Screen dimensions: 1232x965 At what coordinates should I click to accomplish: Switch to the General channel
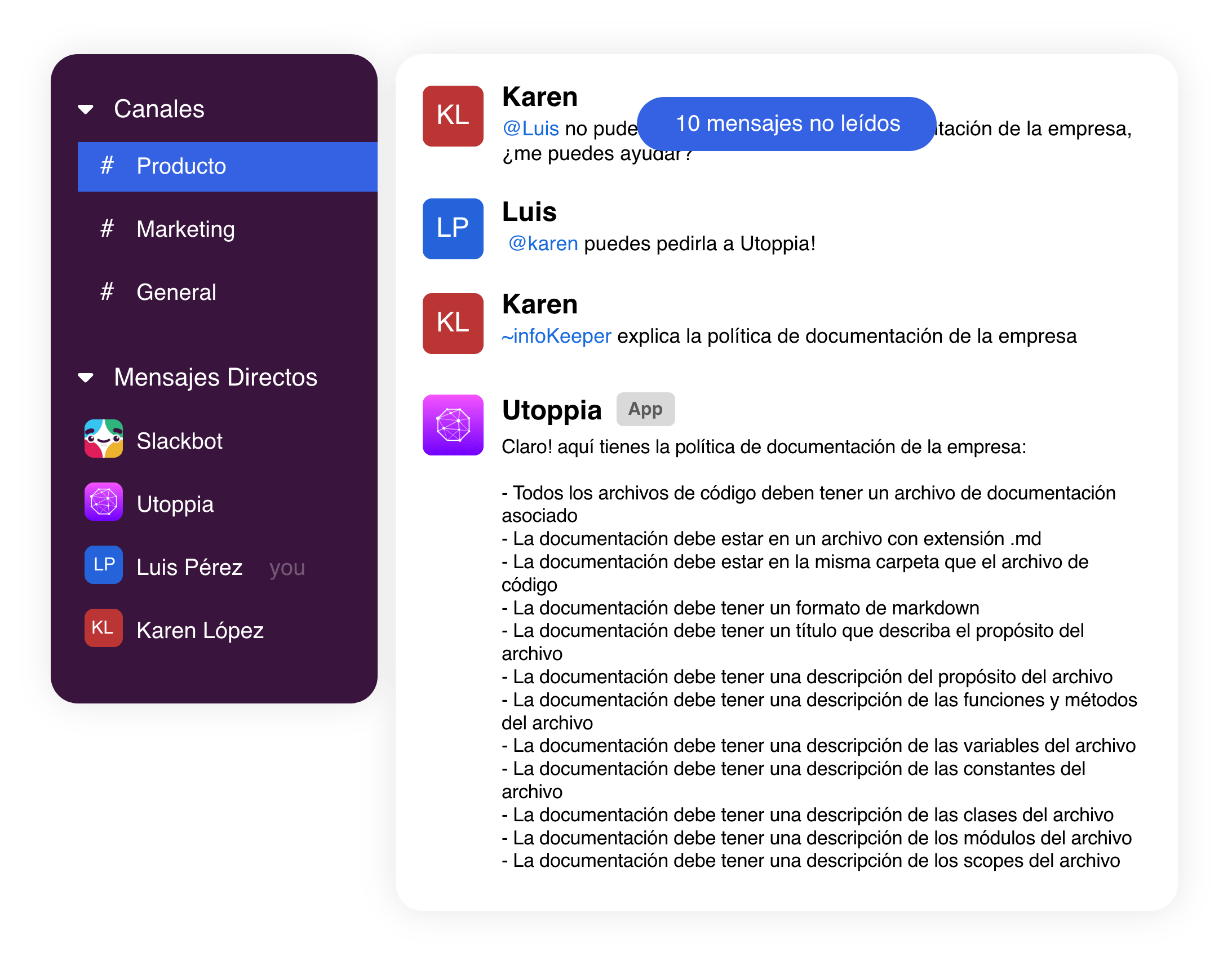pos(176,293)
